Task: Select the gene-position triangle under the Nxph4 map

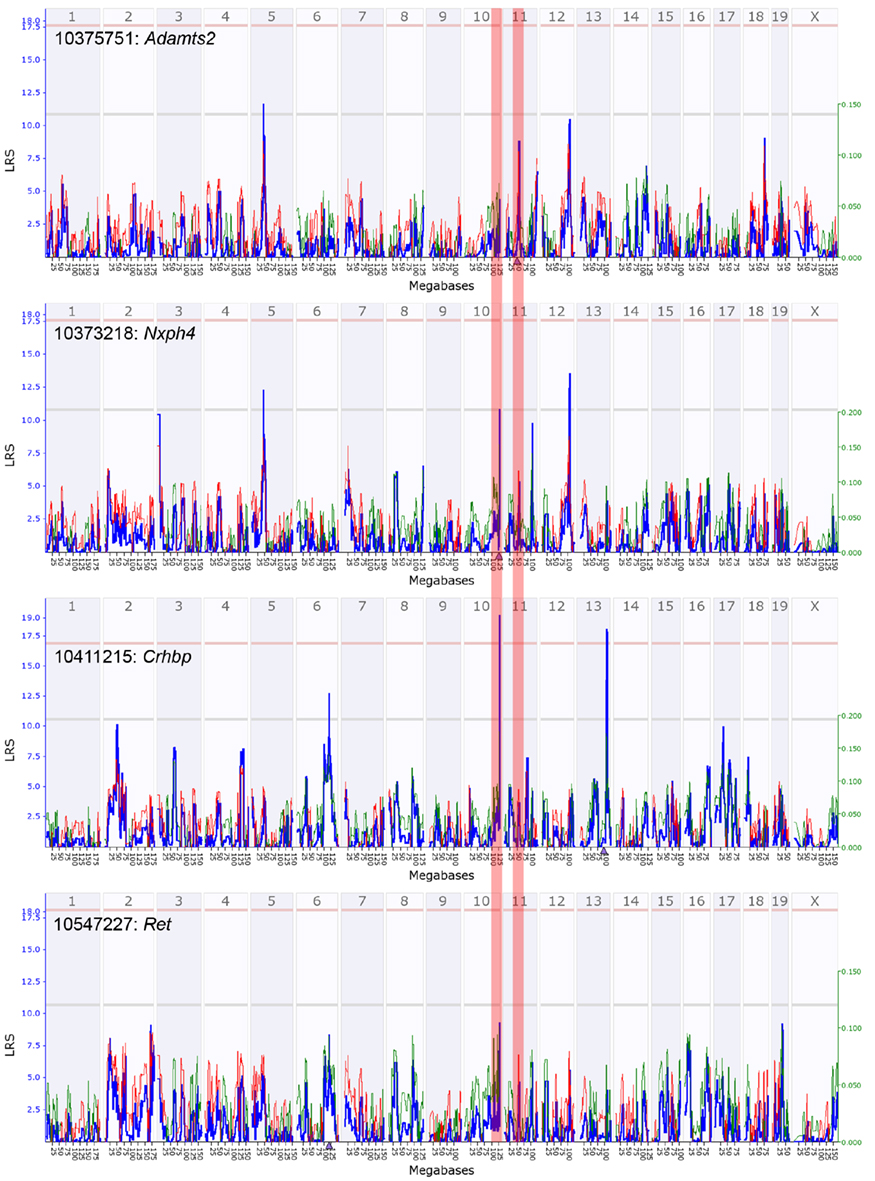Action: pos(498,556)
